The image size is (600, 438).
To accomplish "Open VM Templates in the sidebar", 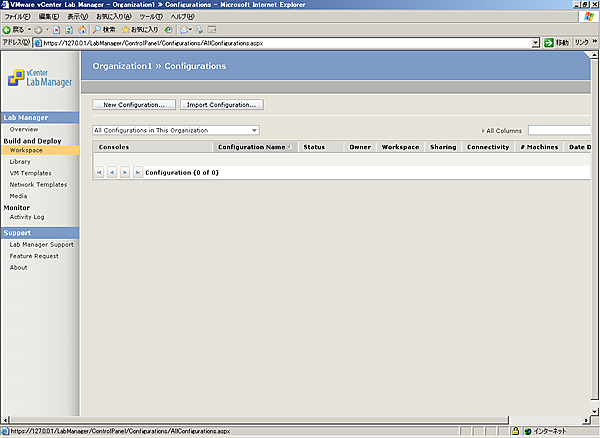I will pyautogui.click(x=31, y=173).
